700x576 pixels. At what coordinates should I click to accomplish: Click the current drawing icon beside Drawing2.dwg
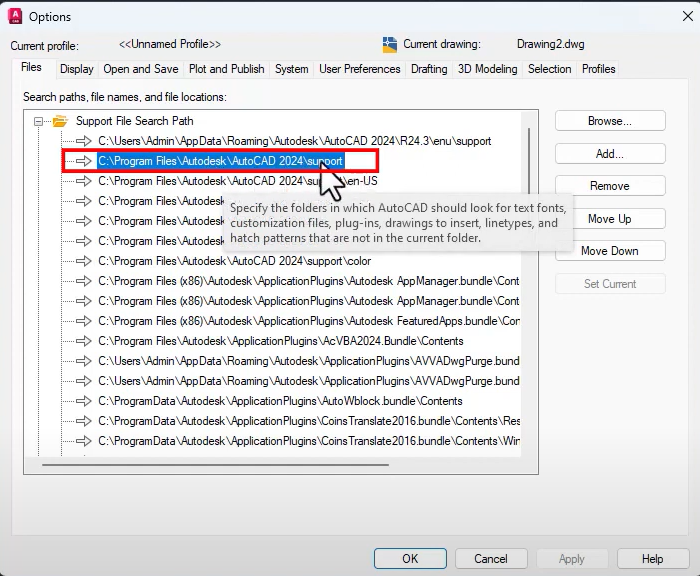[390, 45]
